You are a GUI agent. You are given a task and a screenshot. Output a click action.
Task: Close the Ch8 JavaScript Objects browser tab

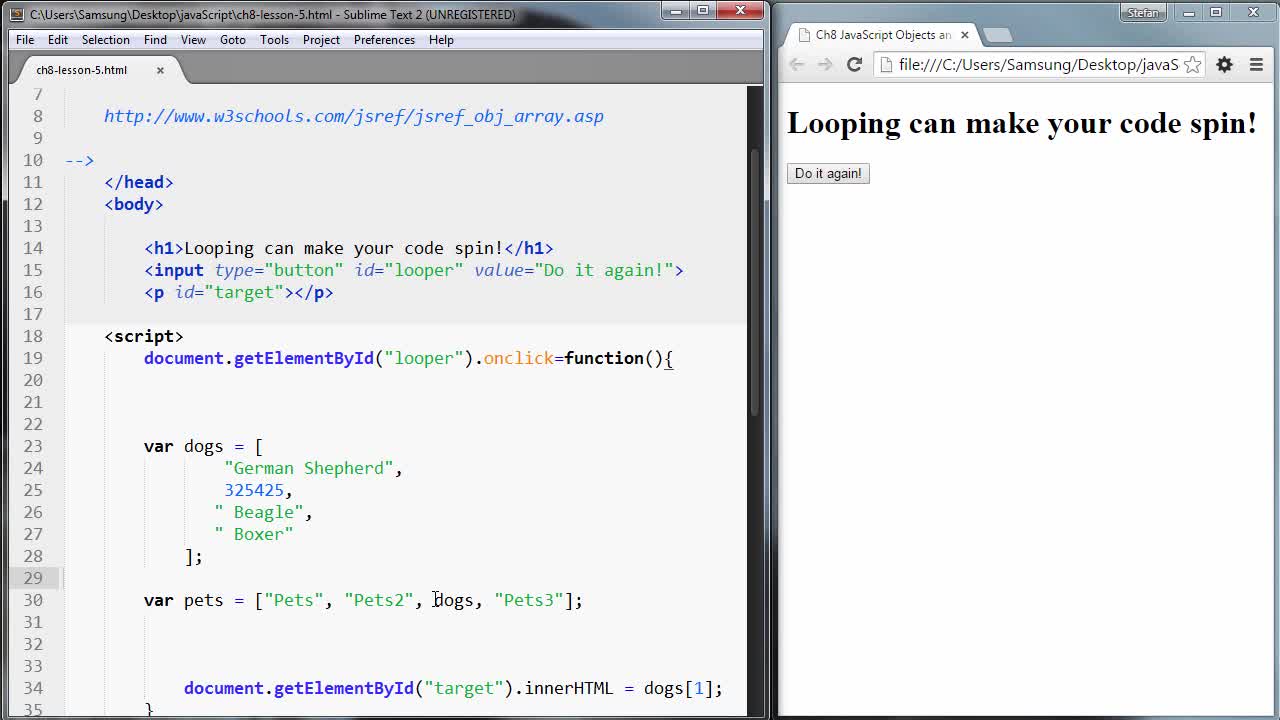(x=964, y=34)
